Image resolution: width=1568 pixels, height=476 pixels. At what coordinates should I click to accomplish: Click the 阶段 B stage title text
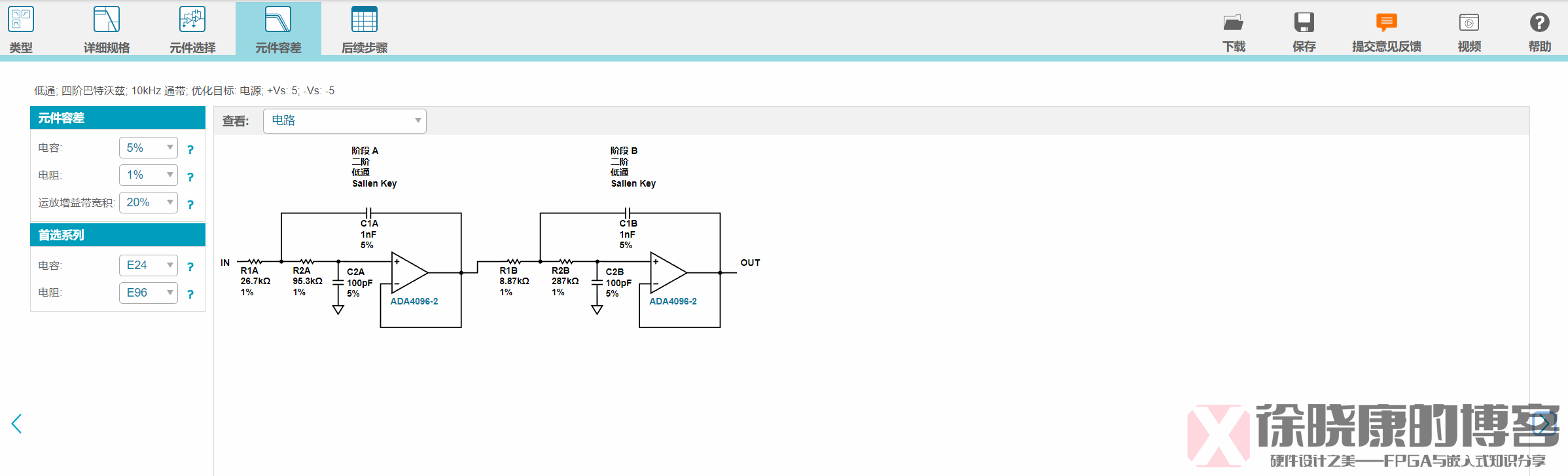pyautogui.click(x=624, y=151)
